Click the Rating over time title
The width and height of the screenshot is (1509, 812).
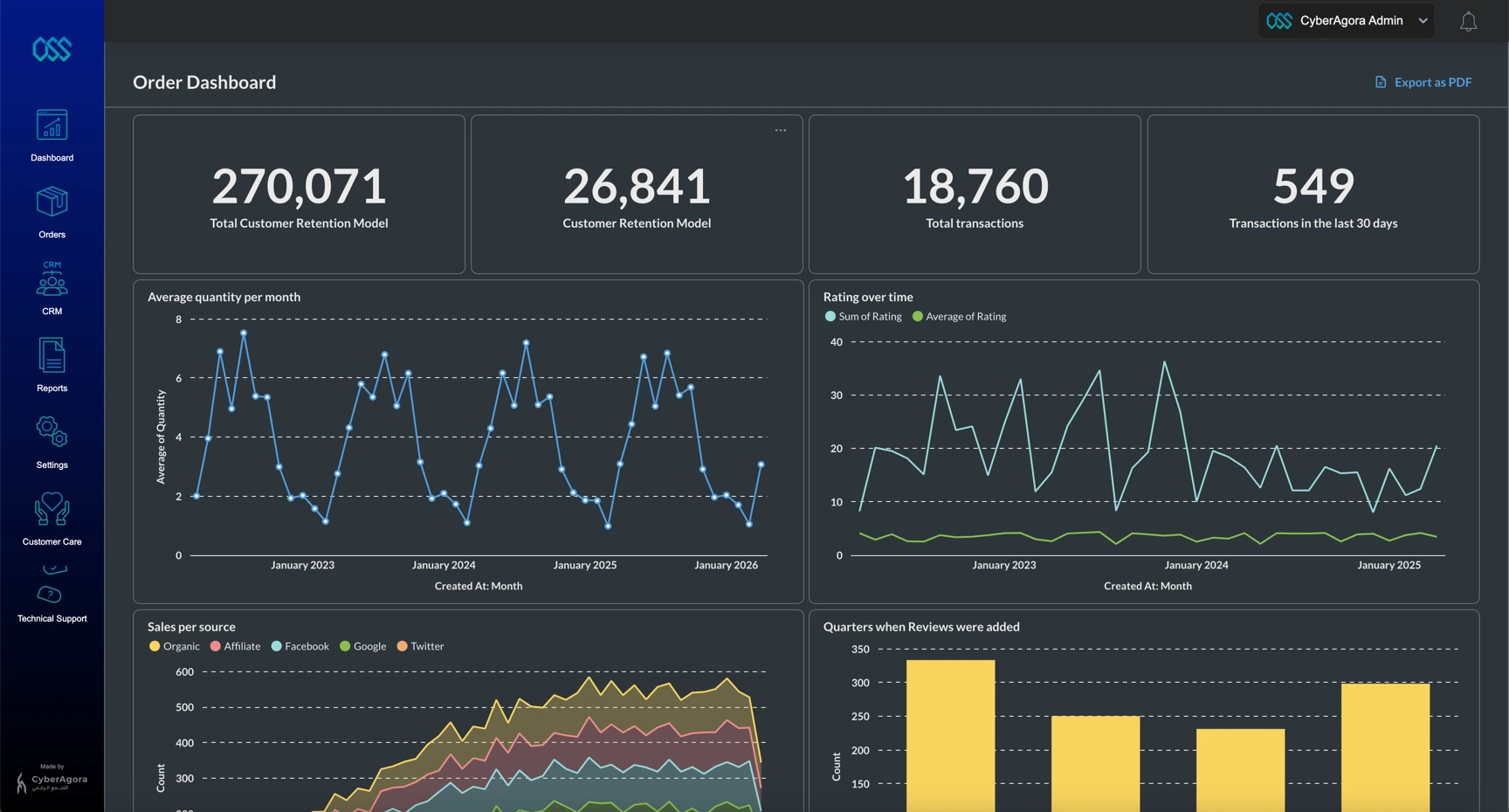[x=868, y=297]
